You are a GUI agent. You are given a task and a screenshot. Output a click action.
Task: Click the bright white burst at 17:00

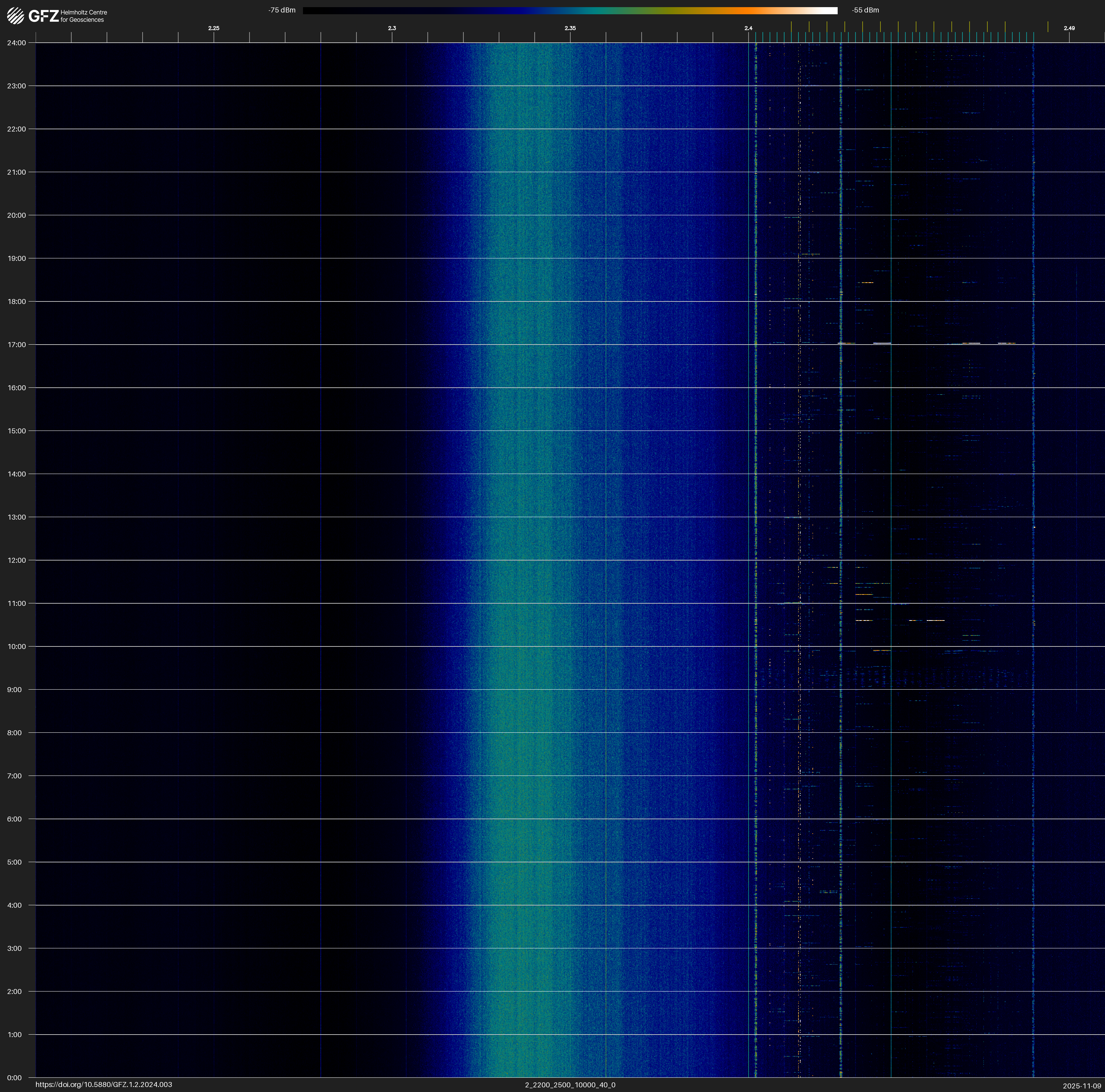pyautogui.click(x=882, y=343)
